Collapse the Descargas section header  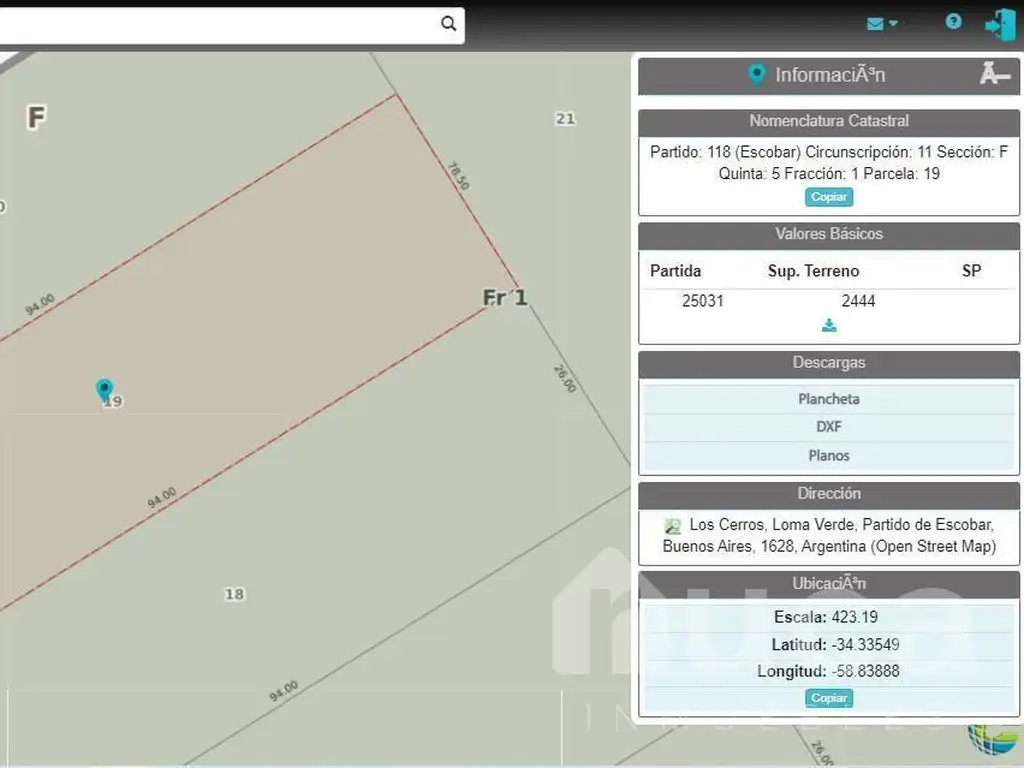829,363
